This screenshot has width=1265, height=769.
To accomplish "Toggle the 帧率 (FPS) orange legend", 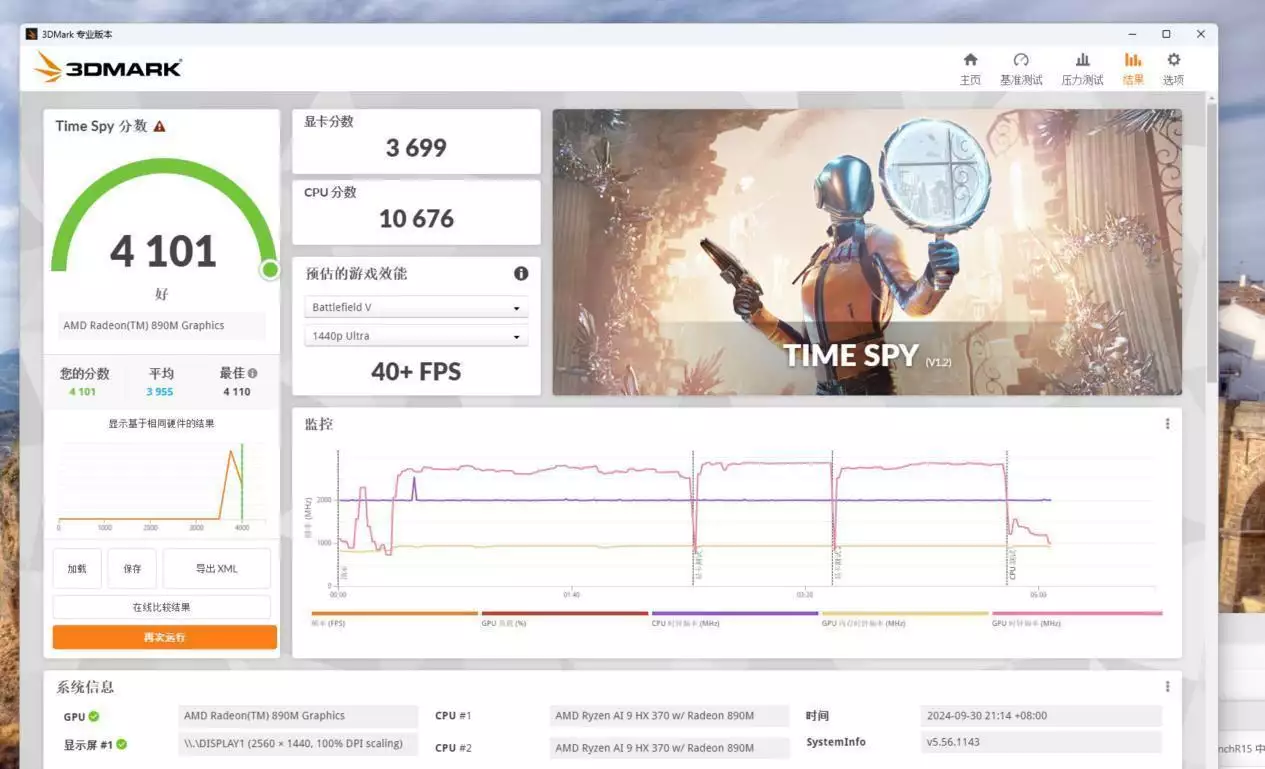I will click(395, 618).
